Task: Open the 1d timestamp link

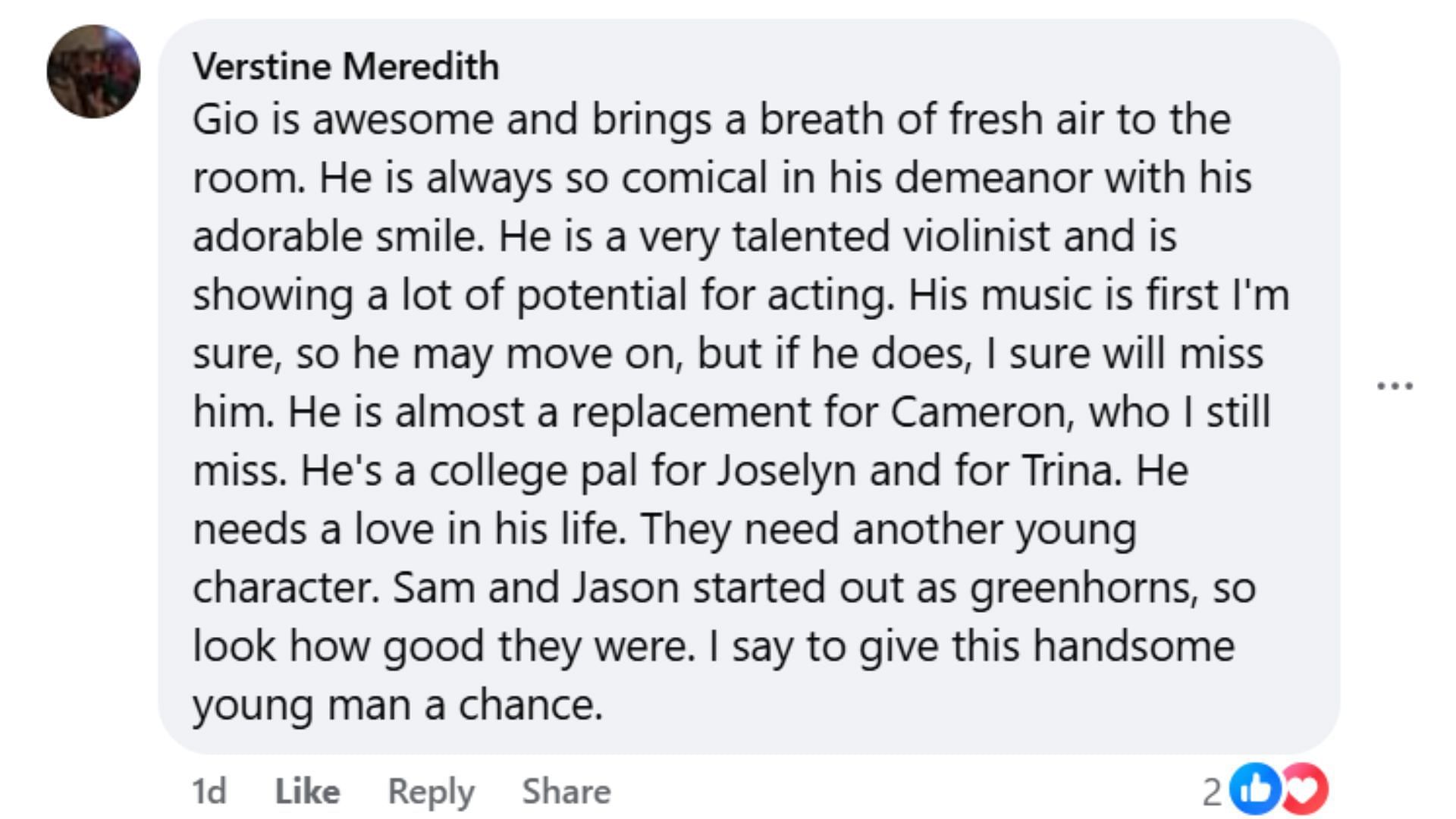Action: pos(209,791)
